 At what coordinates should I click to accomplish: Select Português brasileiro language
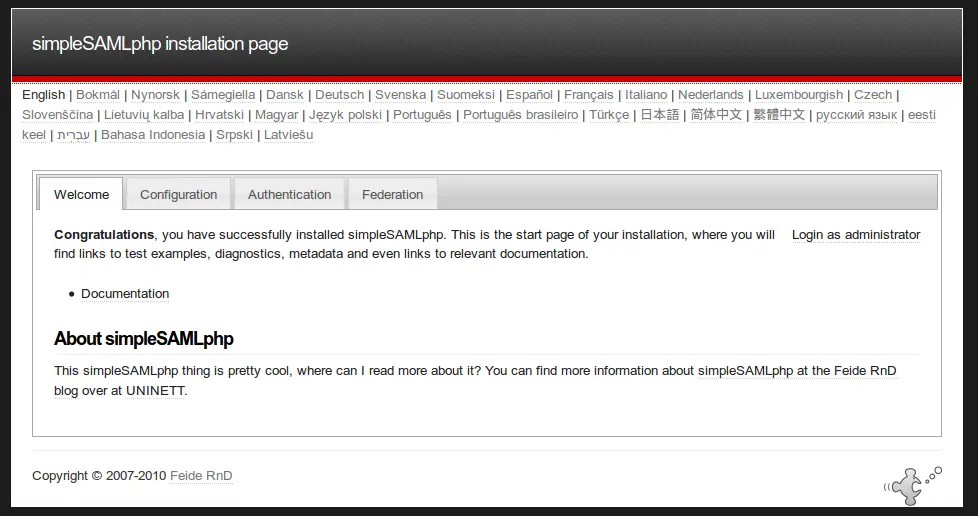(520, 115)
